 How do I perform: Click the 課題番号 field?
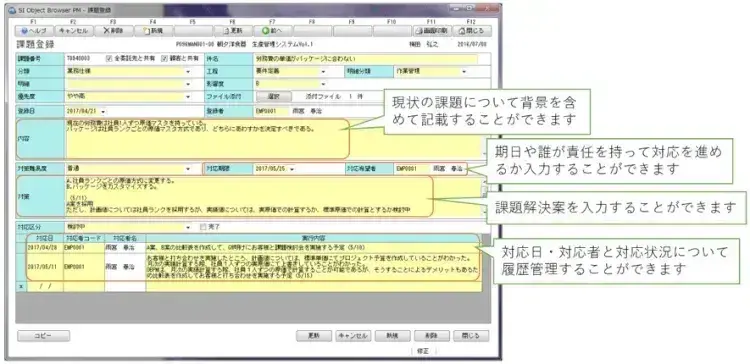click(x=84, y=59)
